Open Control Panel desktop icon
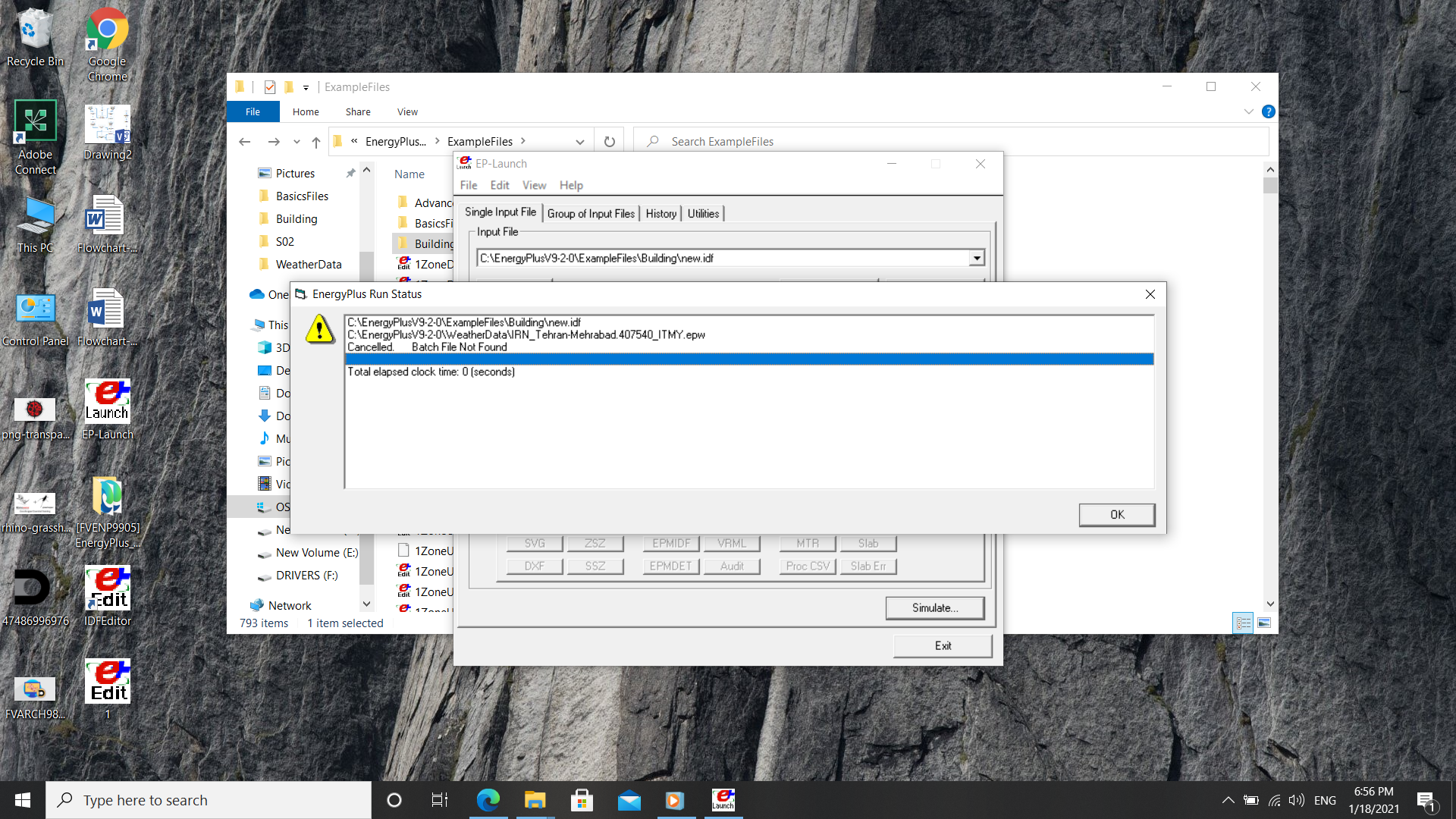This screenshot has height=819, width=1456. coord(35,318)
